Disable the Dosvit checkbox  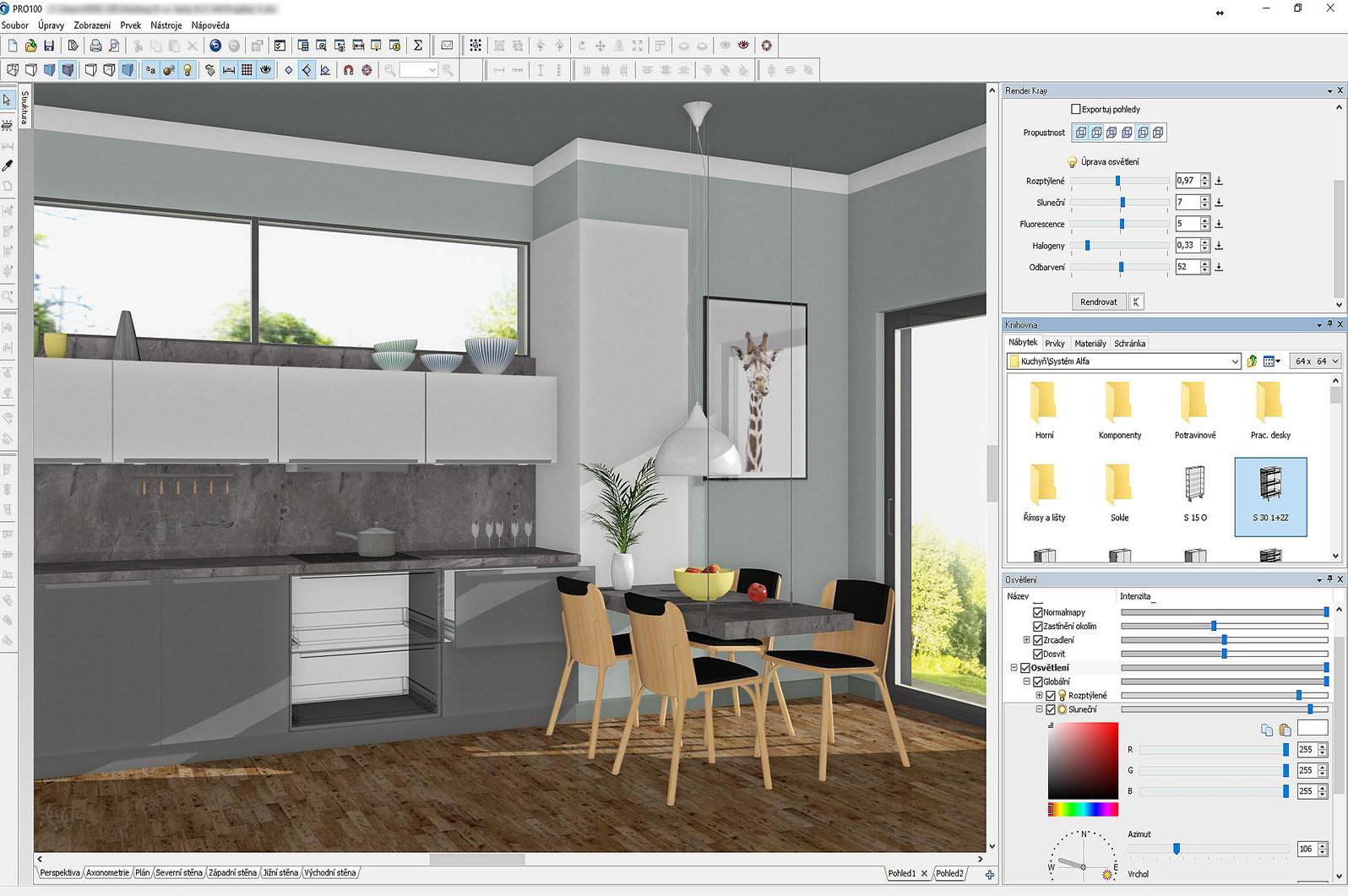click(1038, 654)
